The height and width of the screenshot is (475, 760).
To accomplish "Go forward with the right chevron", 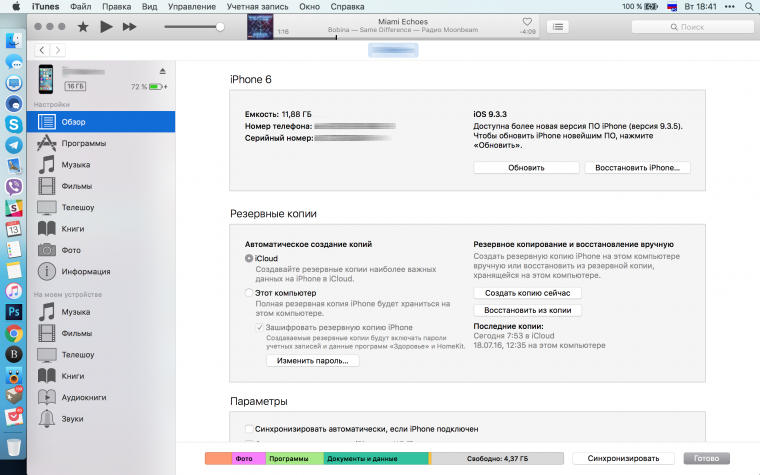I will 58,50.
